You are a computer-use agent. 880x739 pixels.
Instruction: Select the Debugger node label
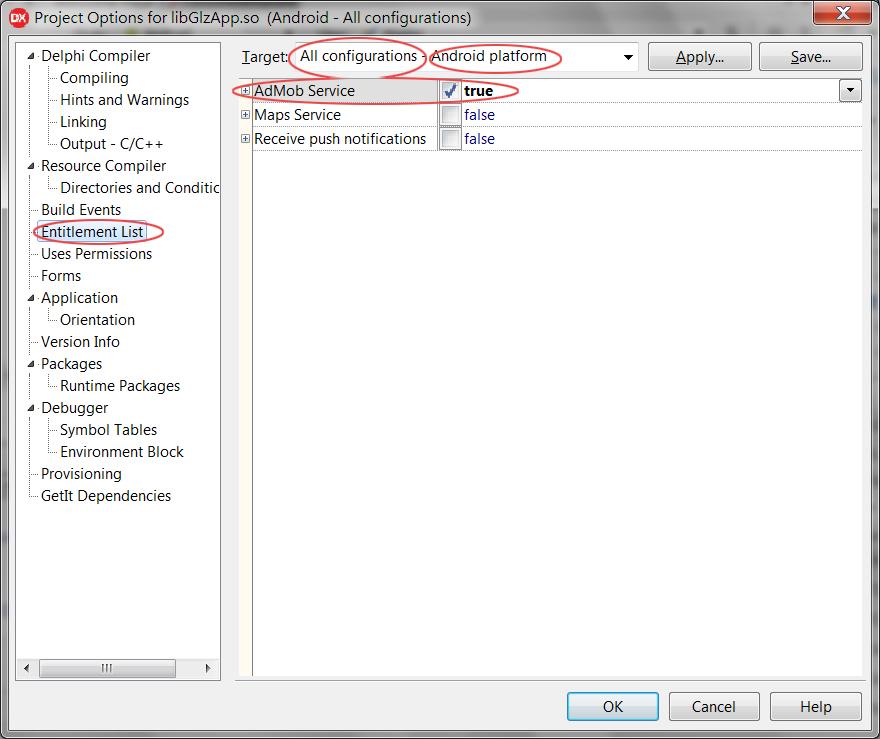74,408
